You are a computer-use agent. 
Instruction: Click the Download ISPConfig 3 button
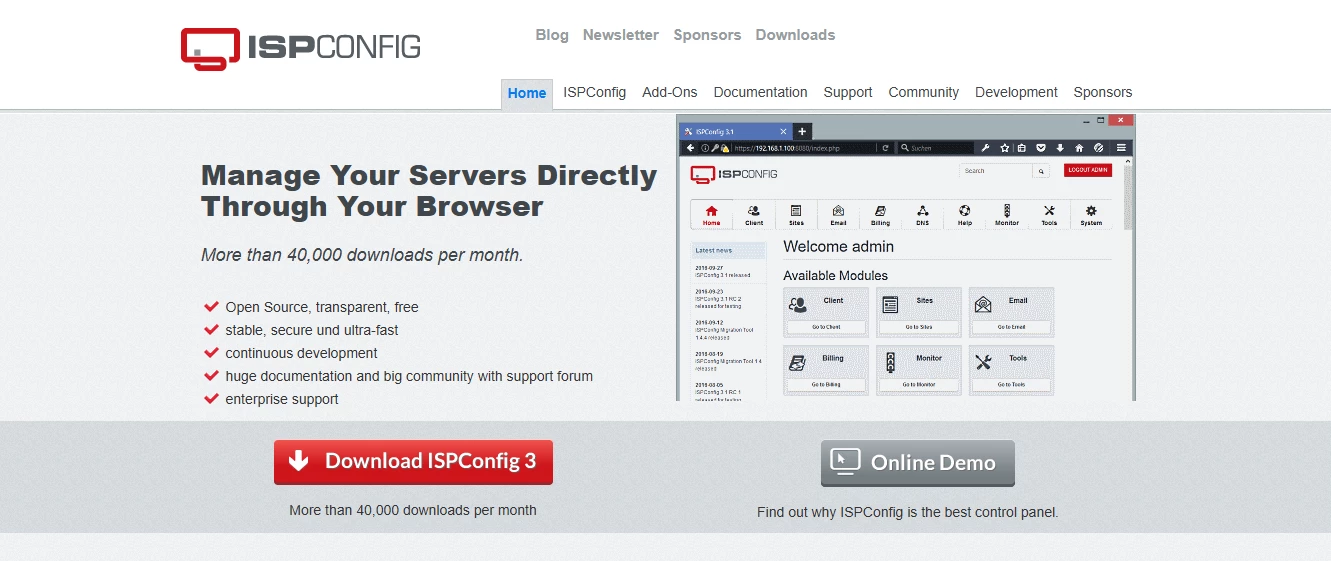coord(413,462)
